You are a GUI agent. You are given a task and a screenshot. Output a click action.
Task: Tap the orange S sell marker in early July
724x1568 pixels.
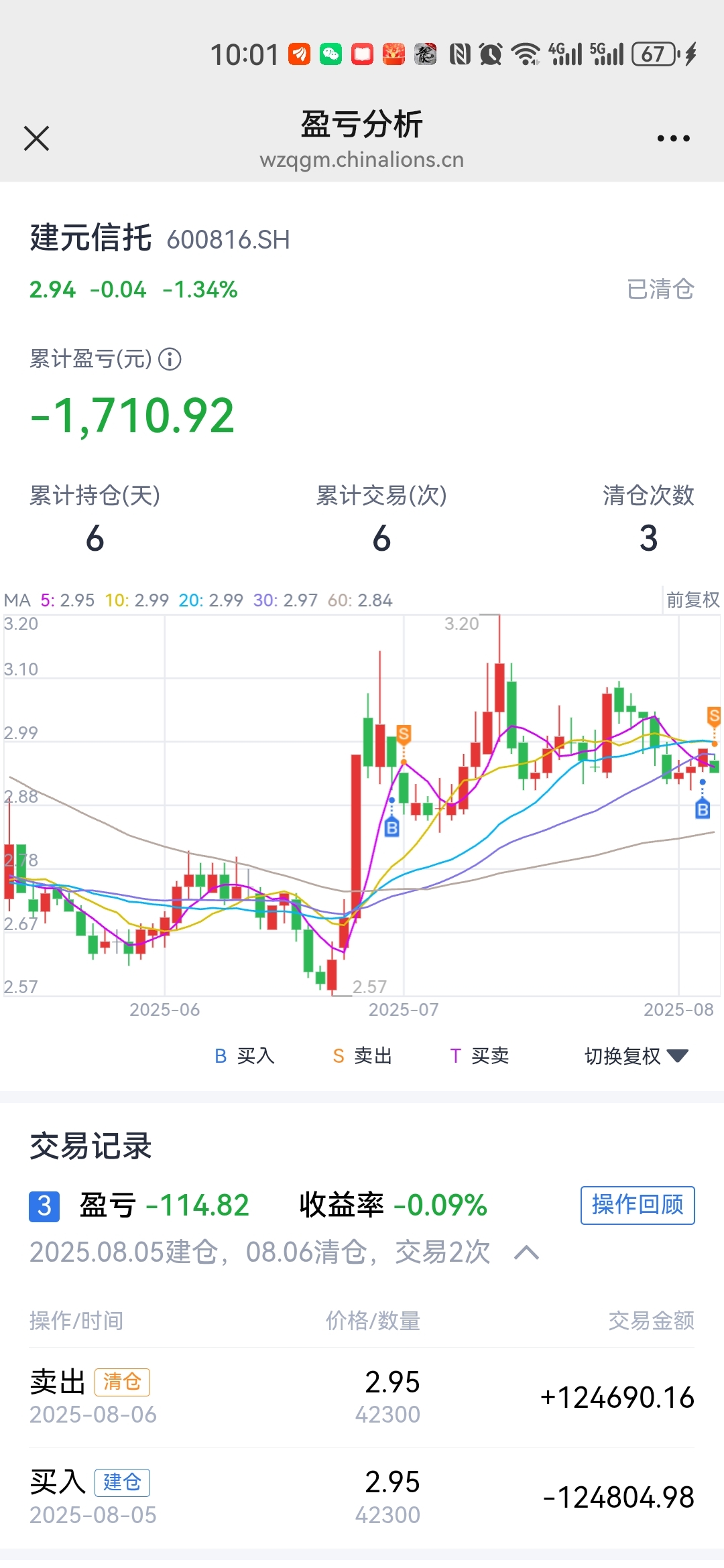(404, 734)
